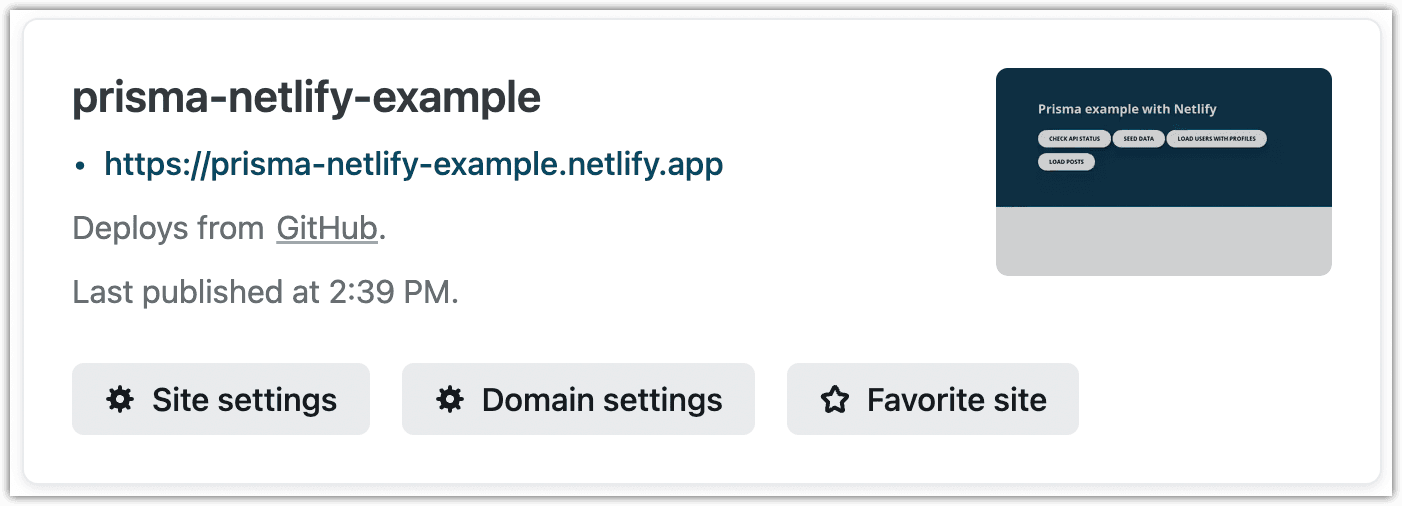Open Domain settings for this site
1402x506 pixels.
tap(601, 400)
